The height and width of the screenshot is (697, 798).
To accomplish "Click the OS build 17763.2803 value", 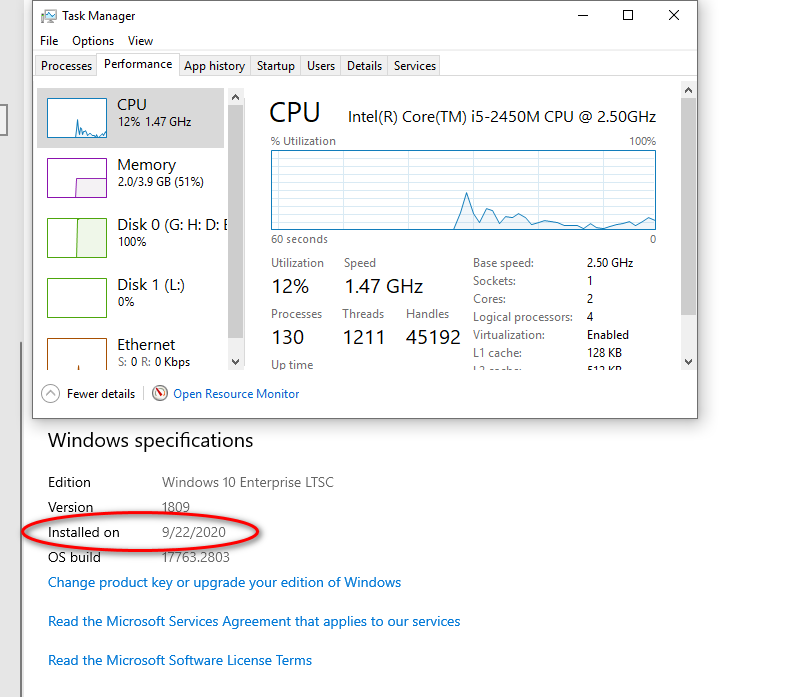I will pos(195,557).
